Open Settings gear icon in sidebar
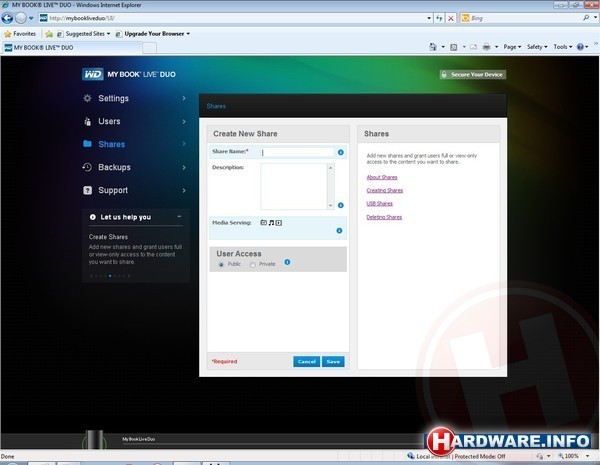This screenshot has height=465, width=600. point(87,98)
